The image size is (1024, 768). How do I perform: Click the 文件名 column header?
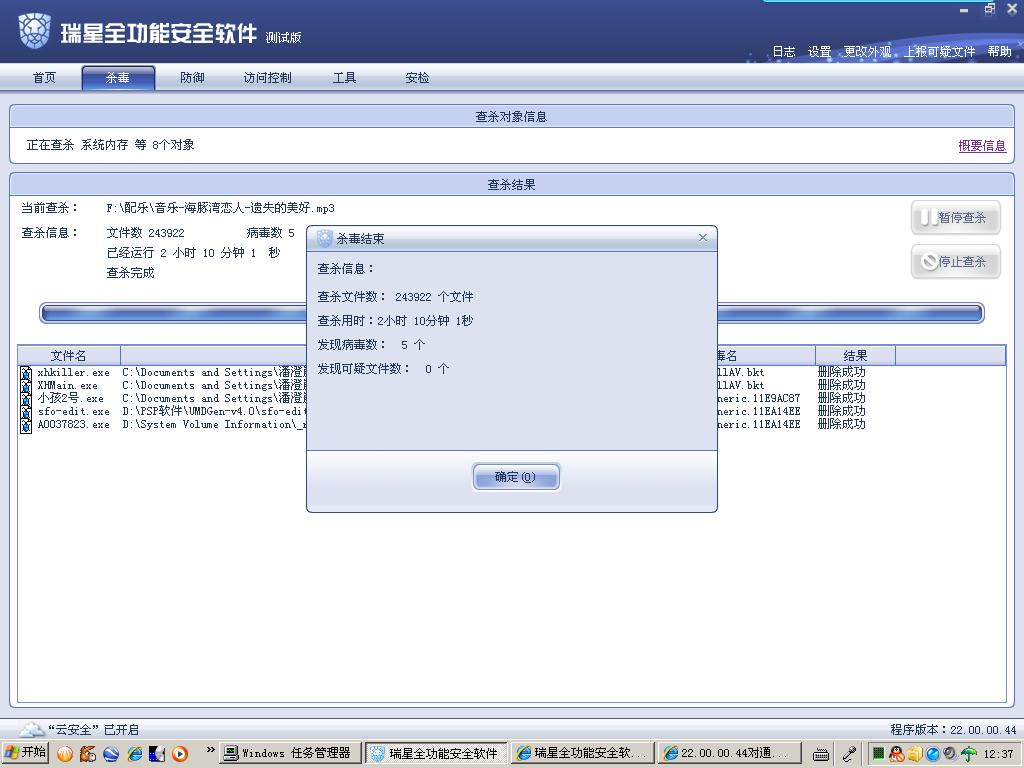point(69,356)
